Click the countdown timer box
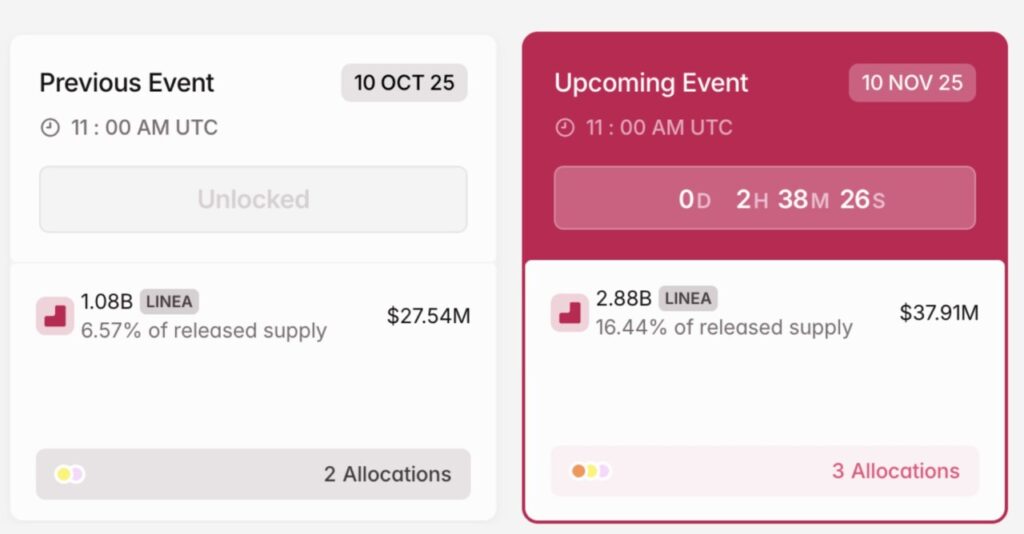This screenshot has width=1024, height=534. pyautogui.click(x=765, y=198)
